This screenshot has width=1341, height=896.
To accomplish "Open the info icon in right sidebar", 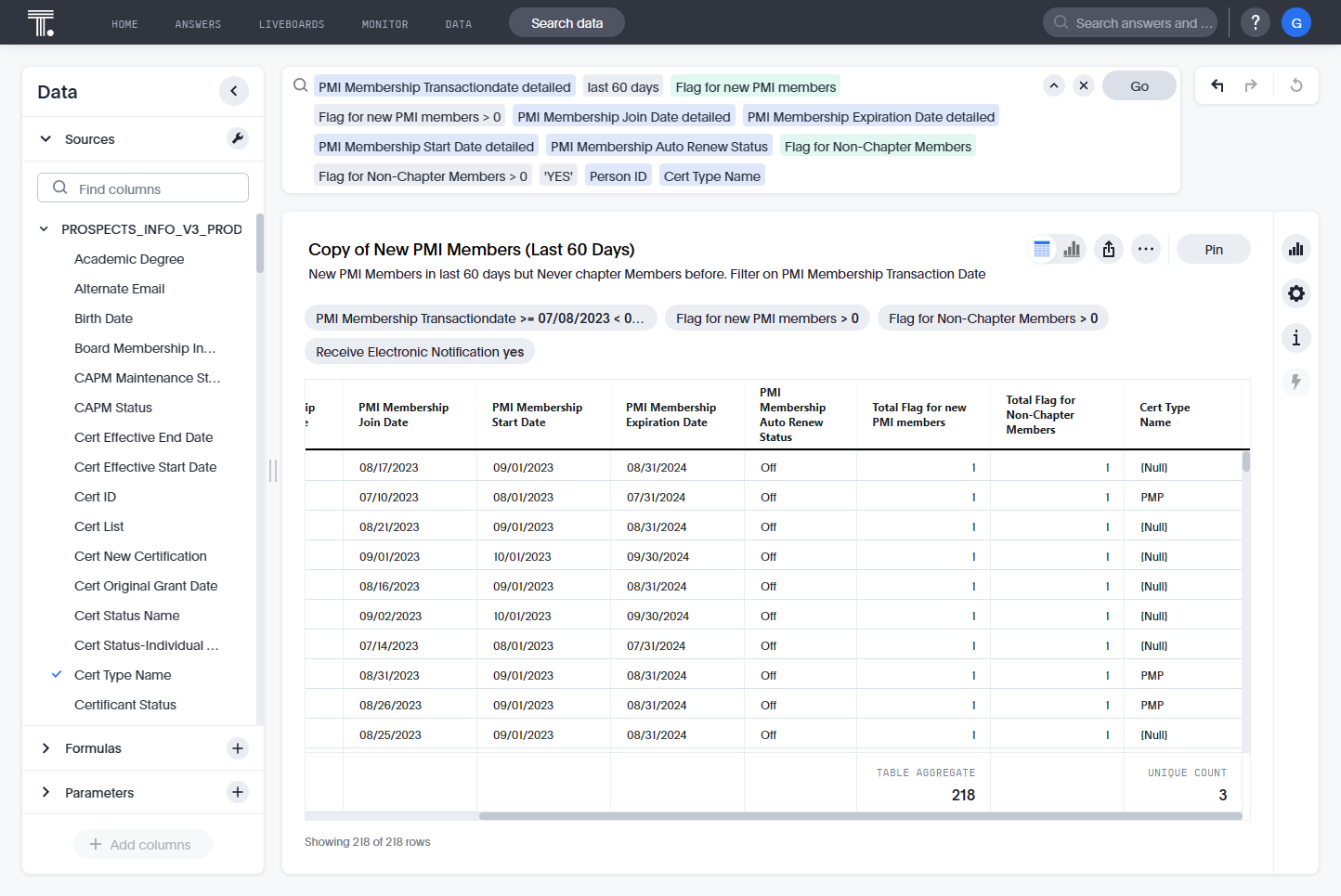I will click(x=1296, y=338).
